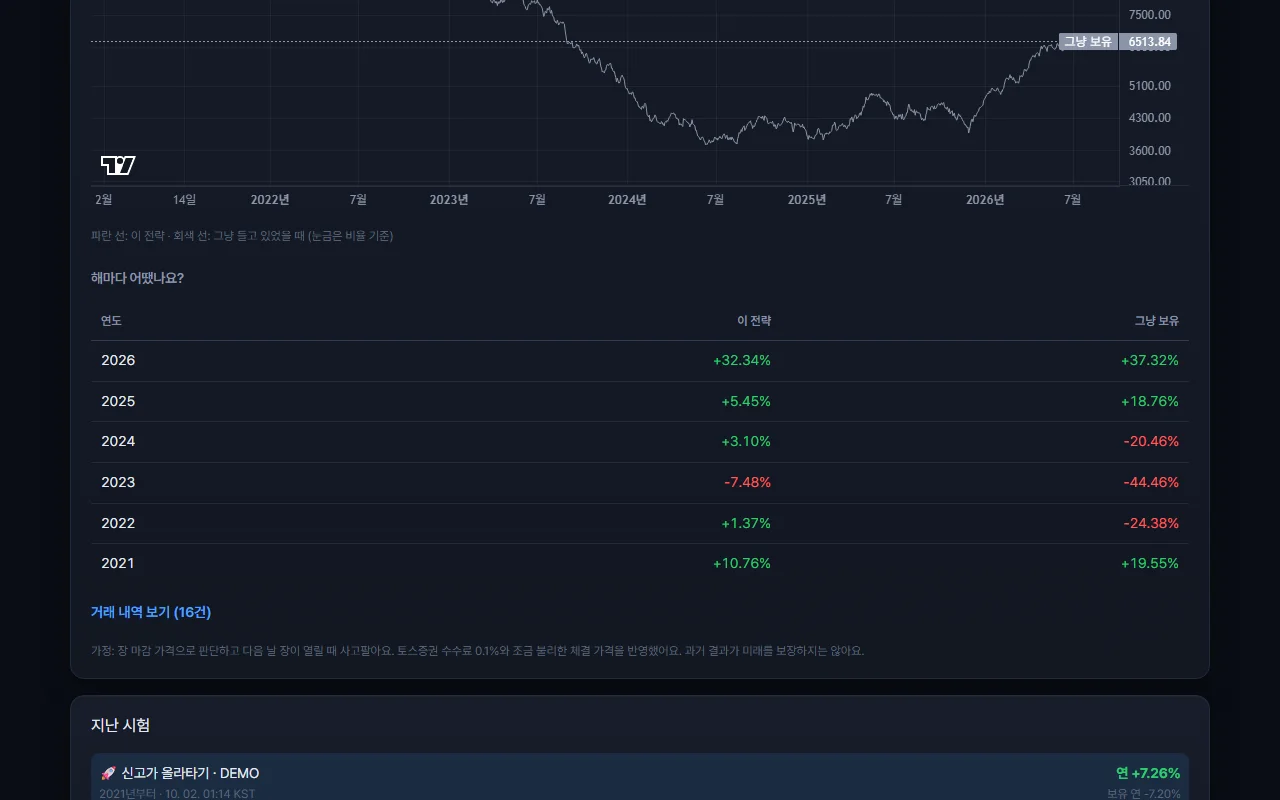Click the 지난 시험 section heading
This screenshot has height=800, width=1280.
coord(121,725)
